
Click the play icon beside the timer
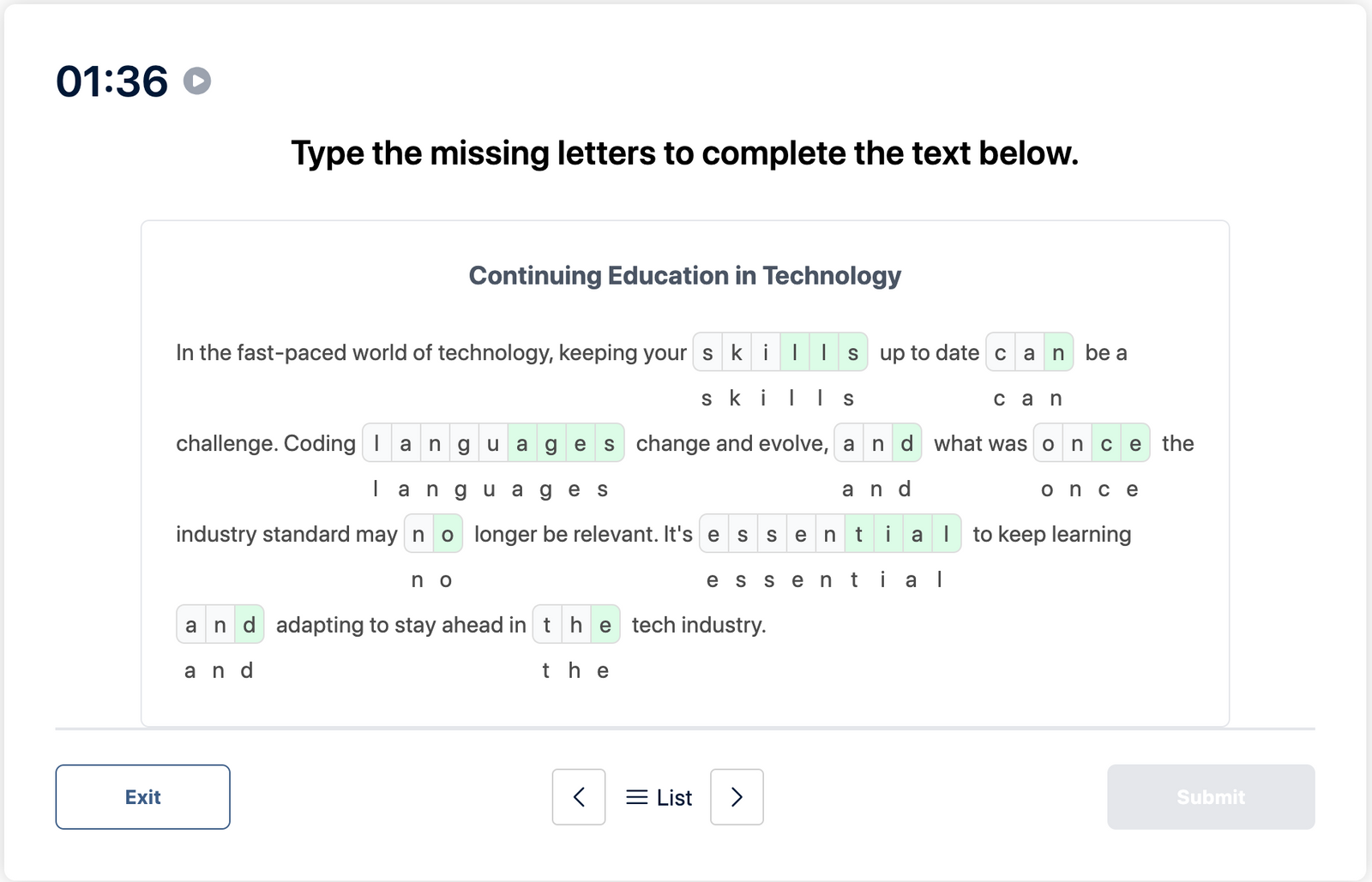[197, 82]
